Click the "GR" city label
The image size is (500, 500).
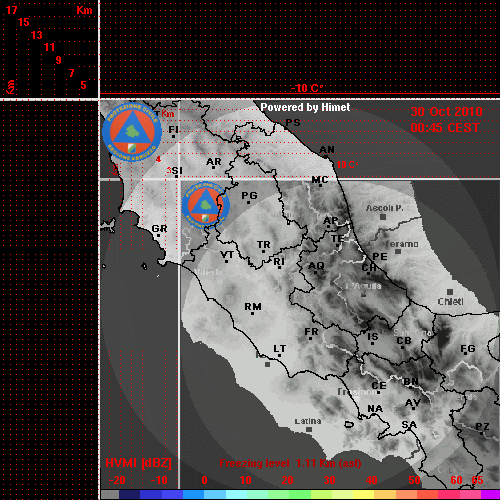click(159, 229)
